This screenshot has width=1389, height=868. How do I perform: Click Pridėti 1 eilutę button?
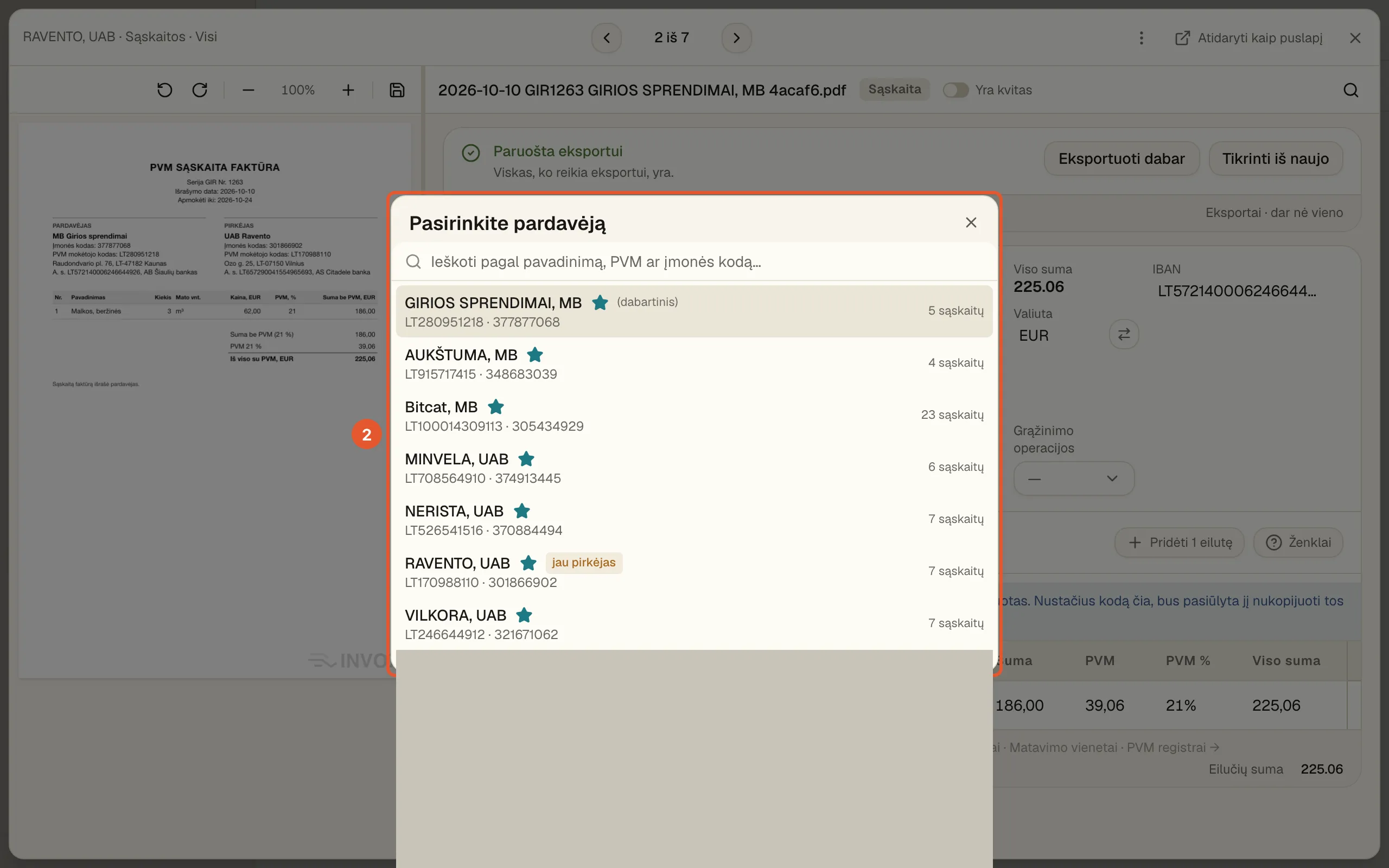pyautogui.click(x=1179, y=542)
